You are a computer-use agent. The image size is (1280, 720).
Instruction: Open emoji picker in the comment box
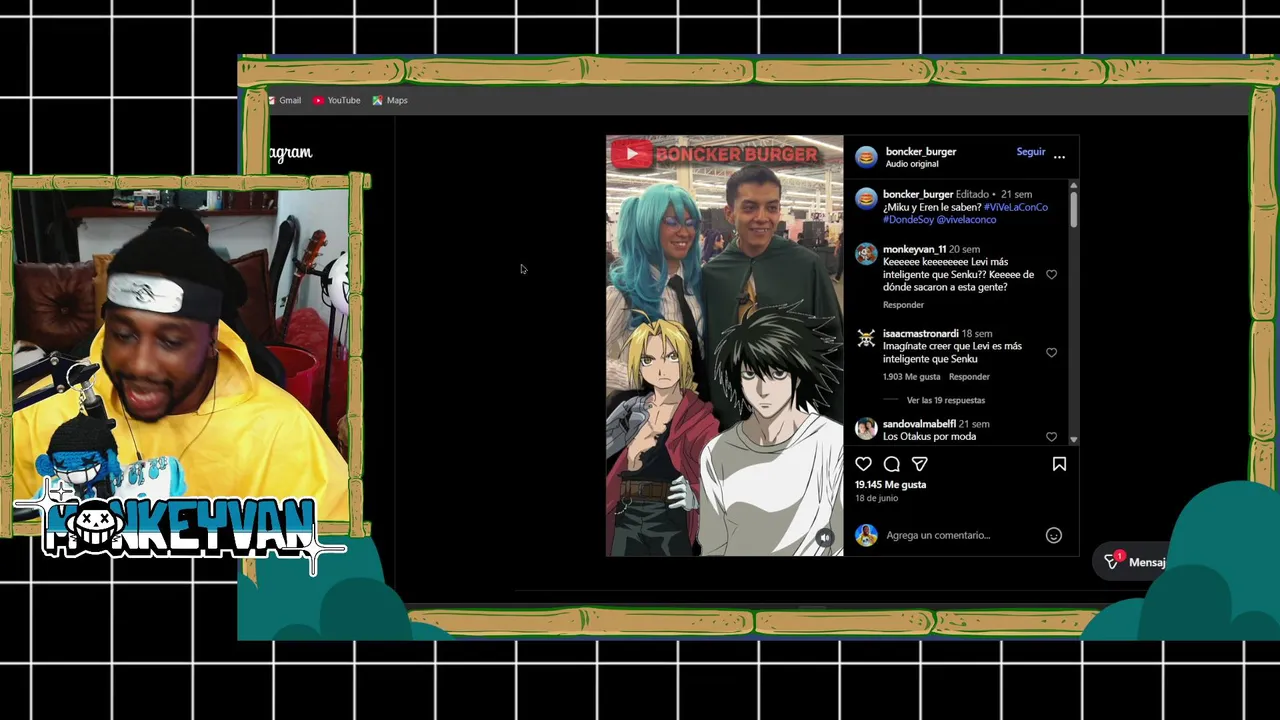click(1054, 535)
